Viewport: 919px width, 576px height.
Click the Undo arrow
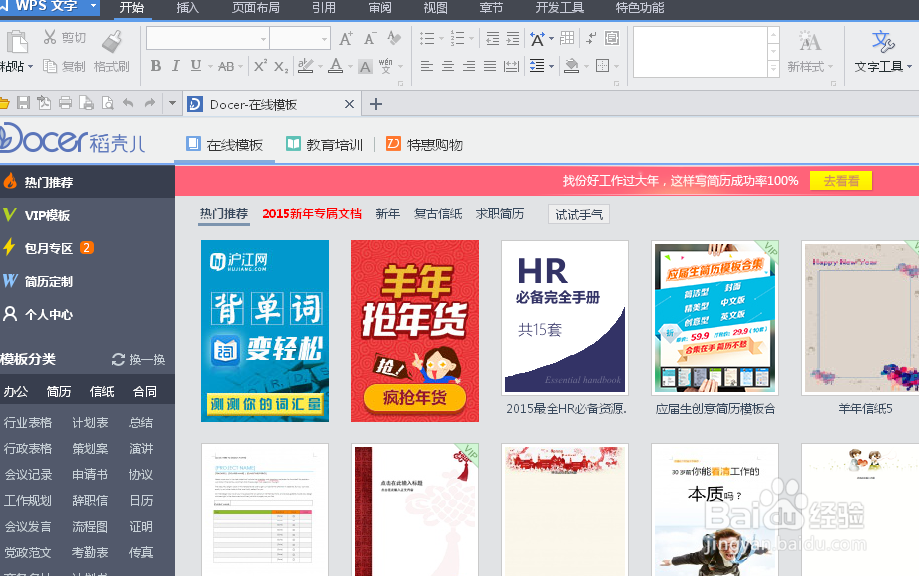pos(128,103)
